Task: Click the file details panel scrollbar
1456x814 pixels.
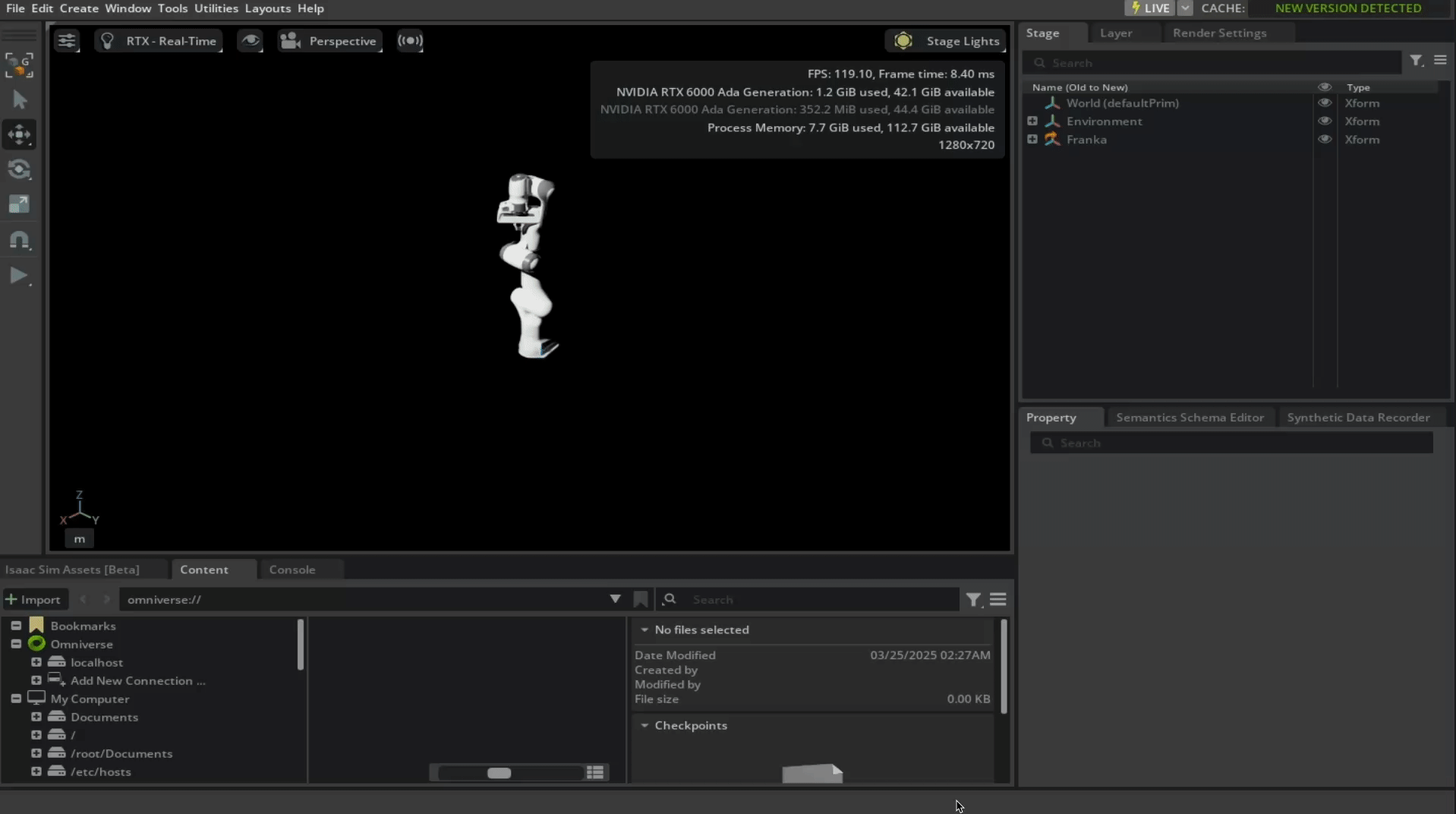Action: click(x=1004, y=667)
